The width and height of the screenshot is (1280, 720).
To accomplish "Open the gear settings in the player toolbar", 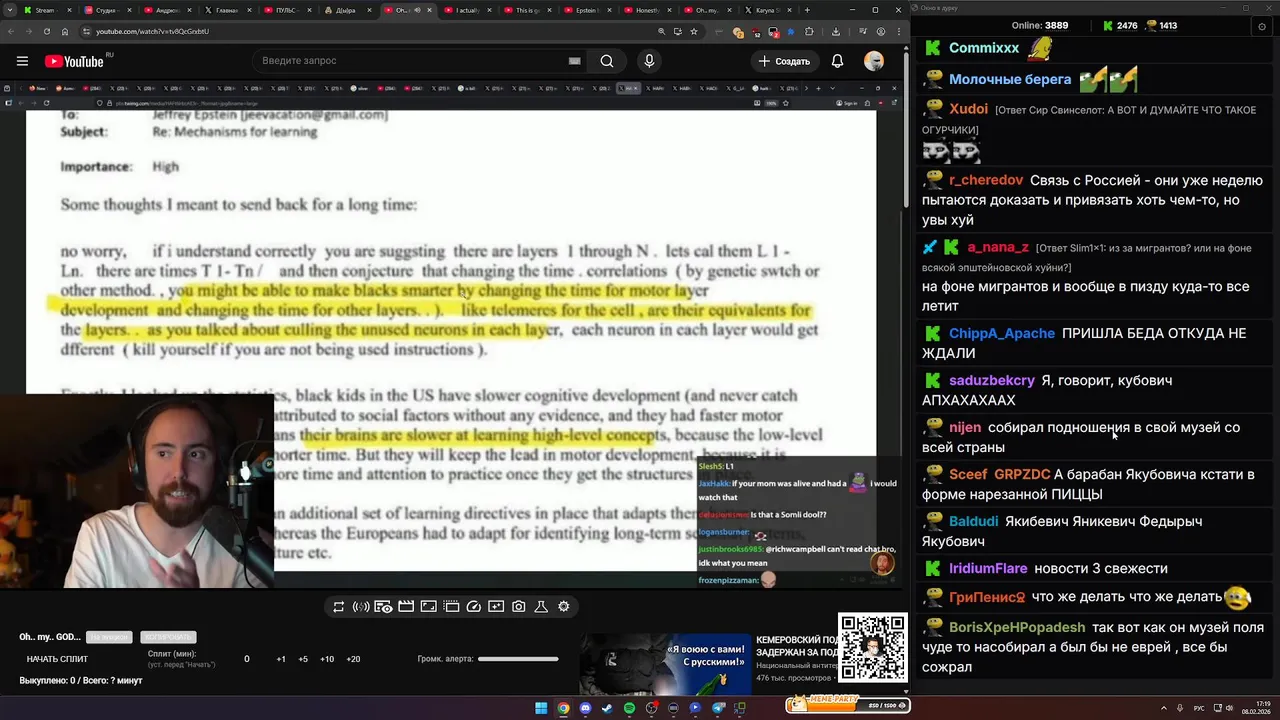I will point(564,606).
